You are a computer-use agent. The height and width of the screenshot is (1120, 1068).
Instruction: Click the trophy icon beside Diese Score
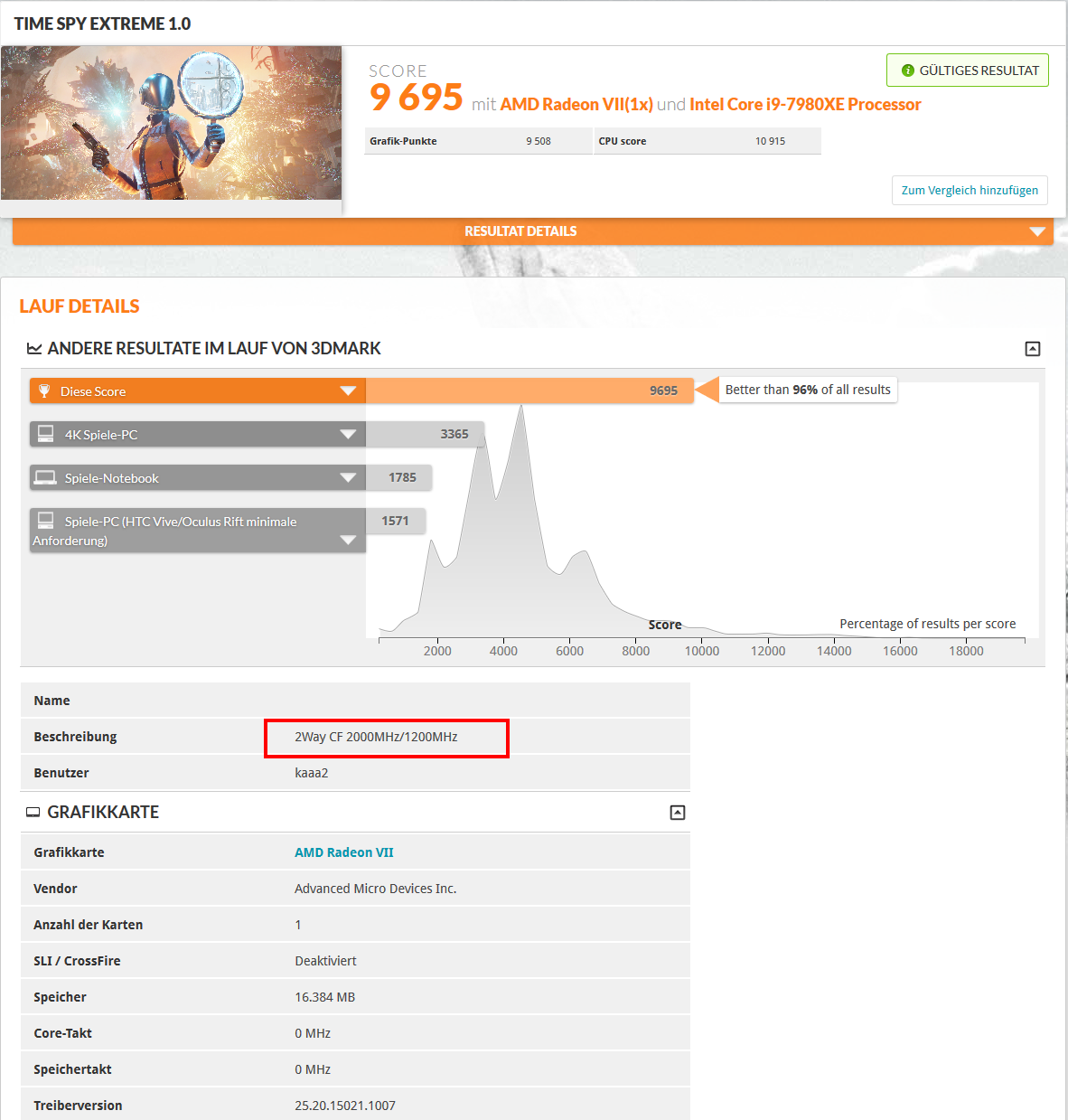click(44, 391)
